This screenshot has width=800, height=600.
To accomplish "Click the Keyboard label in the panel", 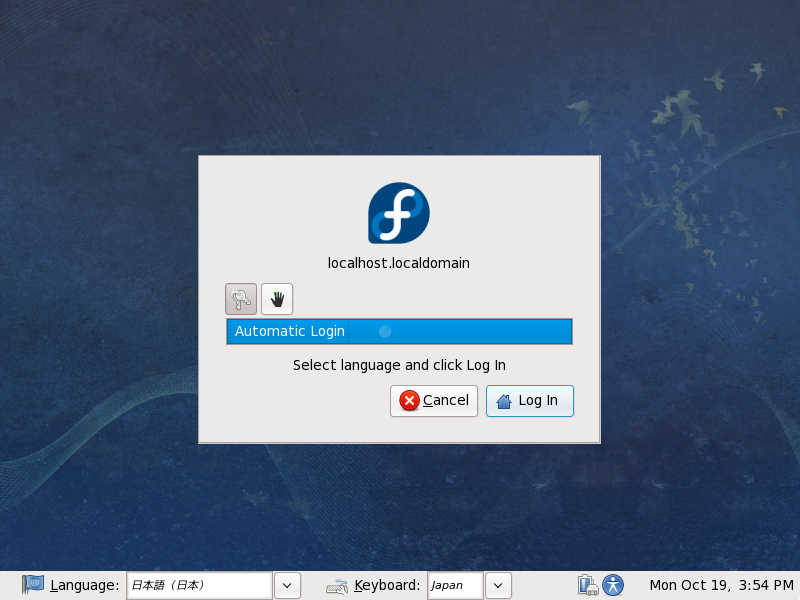I will click(x=387, y=585).
